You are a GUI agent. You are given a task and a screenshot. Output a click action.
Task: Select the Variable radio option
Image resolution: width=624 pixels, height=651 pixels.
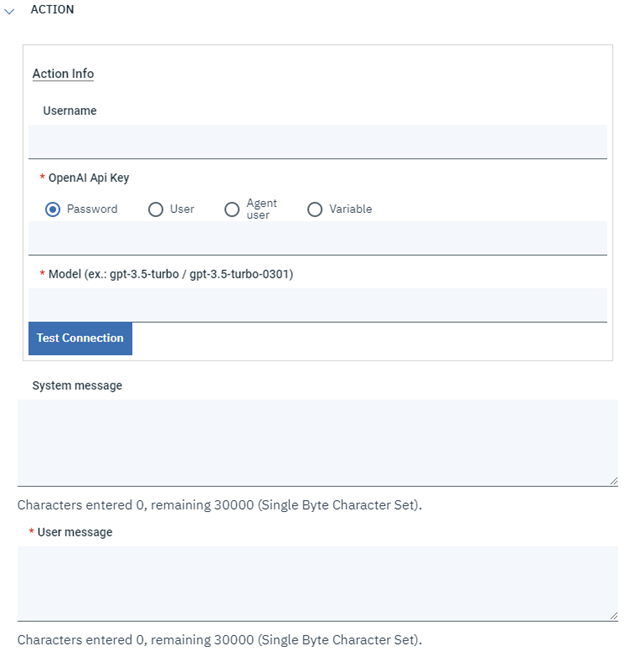click(x=315, y=210)
